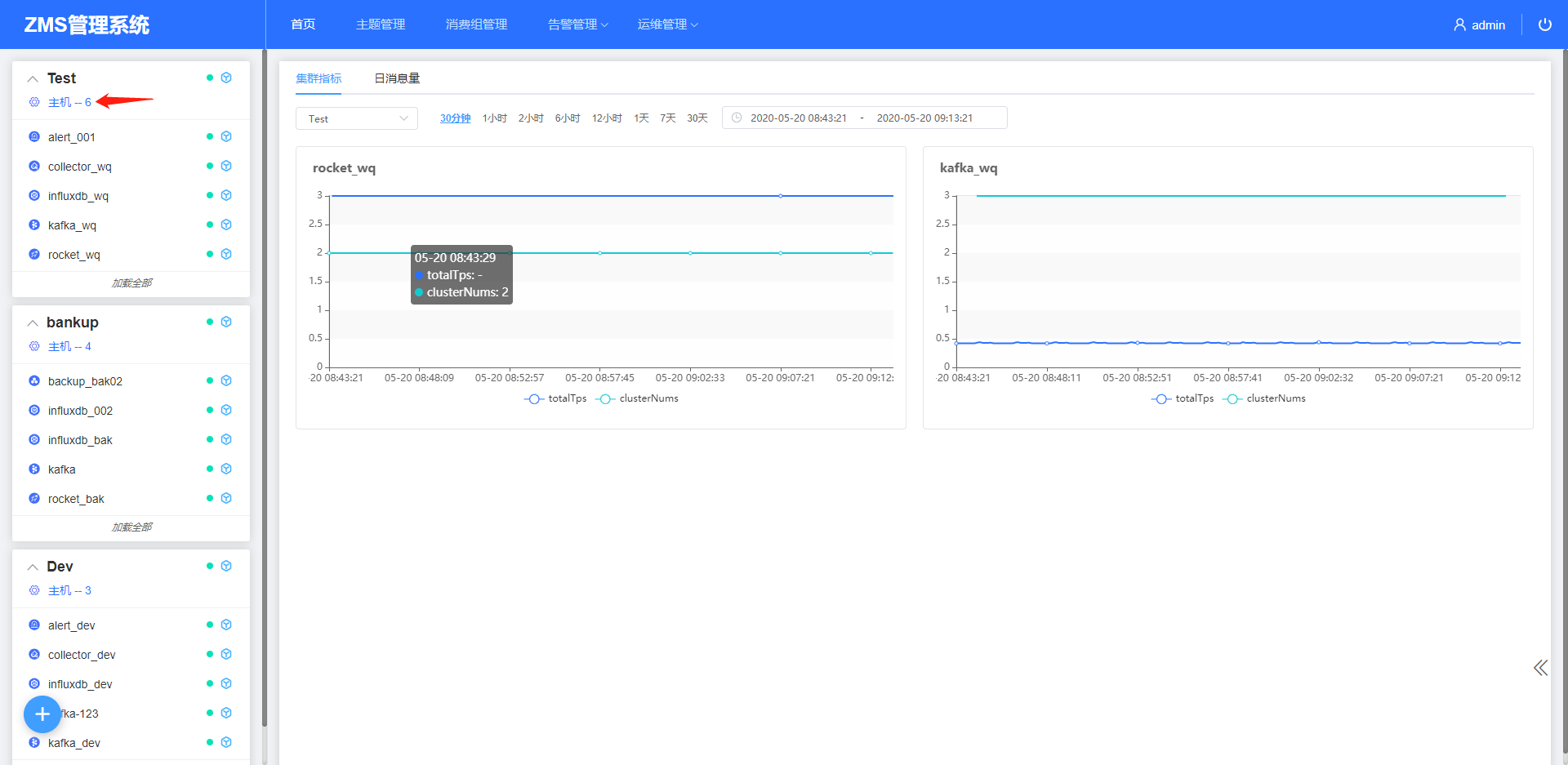The height and width of the screenshot is (765, 1568).
Task: Collapse the bankup environment group
Action: click(x=33, y=323)
